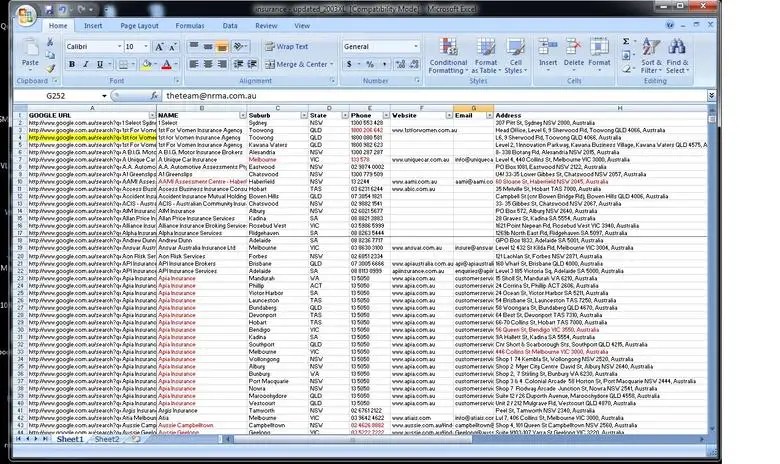This screenshot has height=464, width=780.
Task: Open Conditional Formatting menu
Action: 448,56
